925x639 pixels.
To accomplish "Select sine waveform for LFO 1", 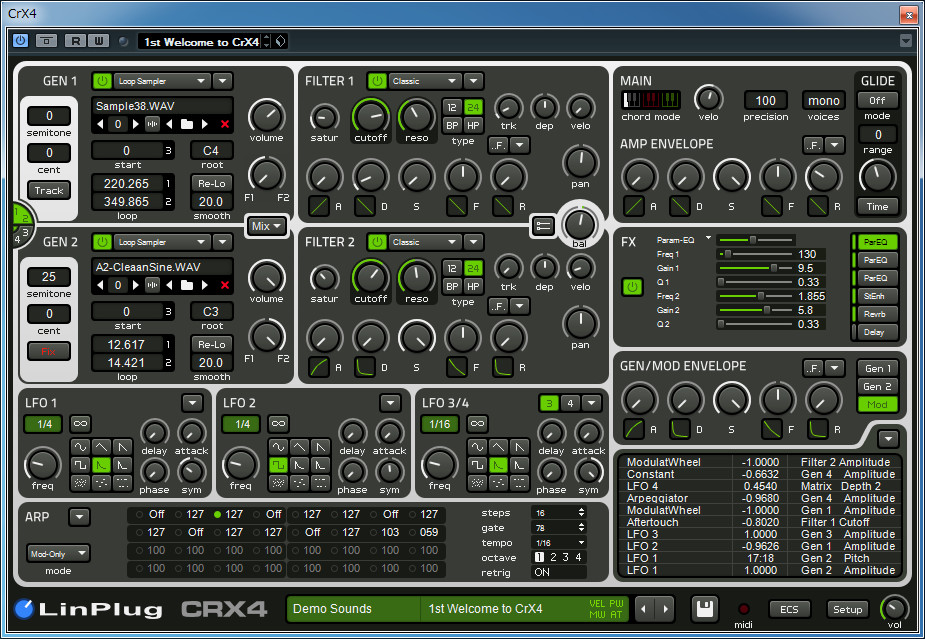I will 80,447.
